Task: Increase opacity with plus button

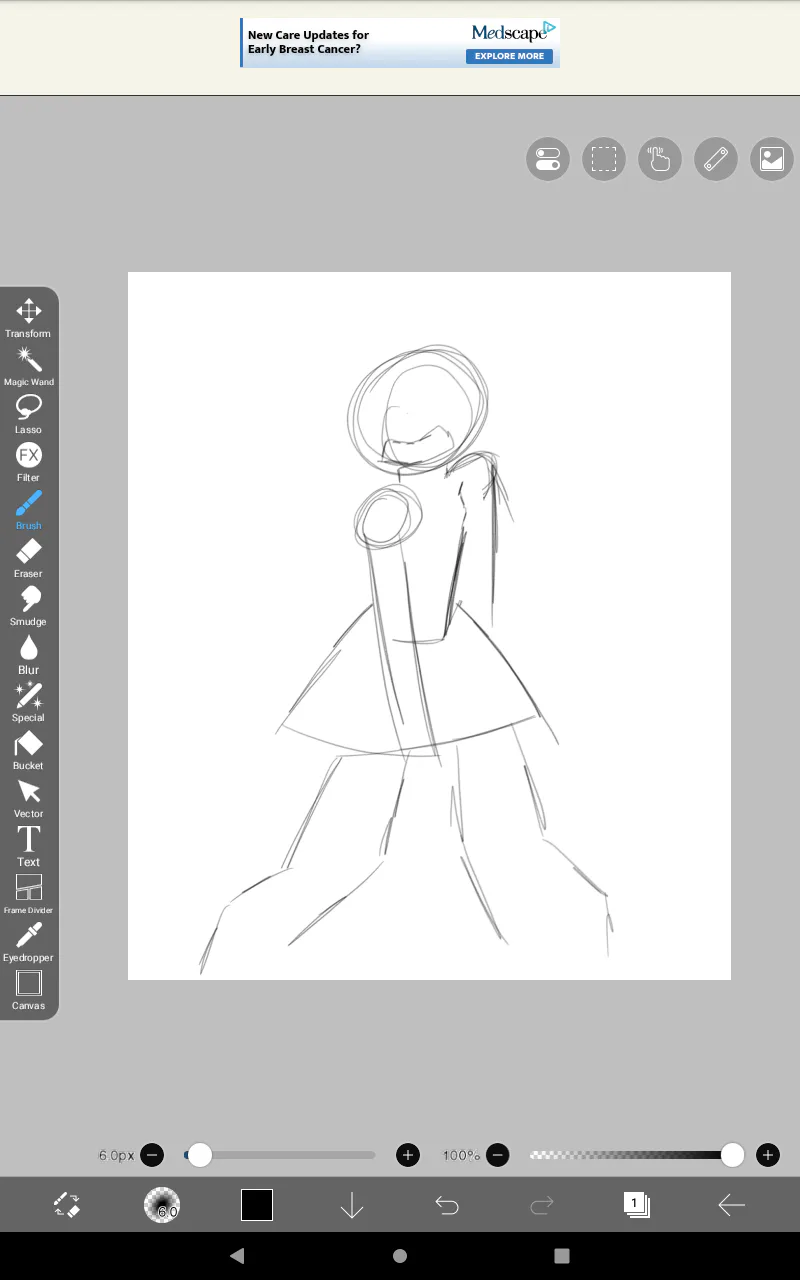Action: pyautogui.click(x=768, y=1155)
